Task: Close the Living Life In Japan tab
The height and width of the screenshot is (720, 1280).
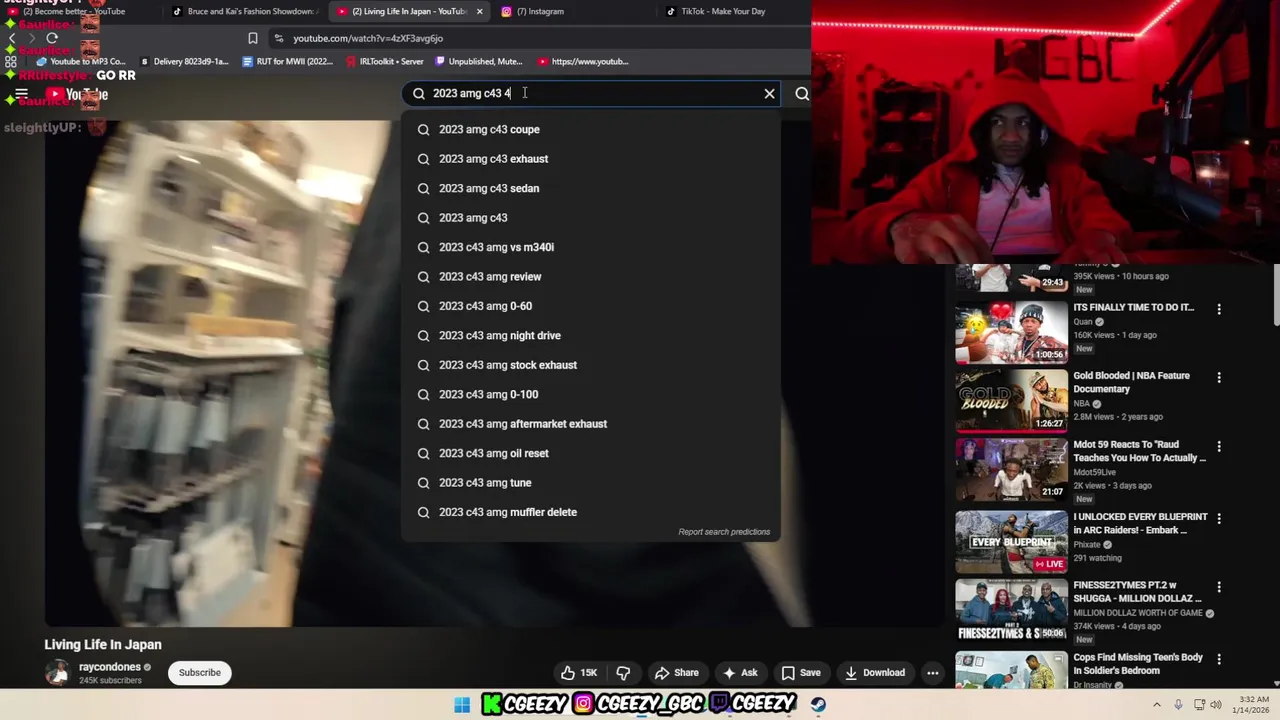Action: (480, 11)
